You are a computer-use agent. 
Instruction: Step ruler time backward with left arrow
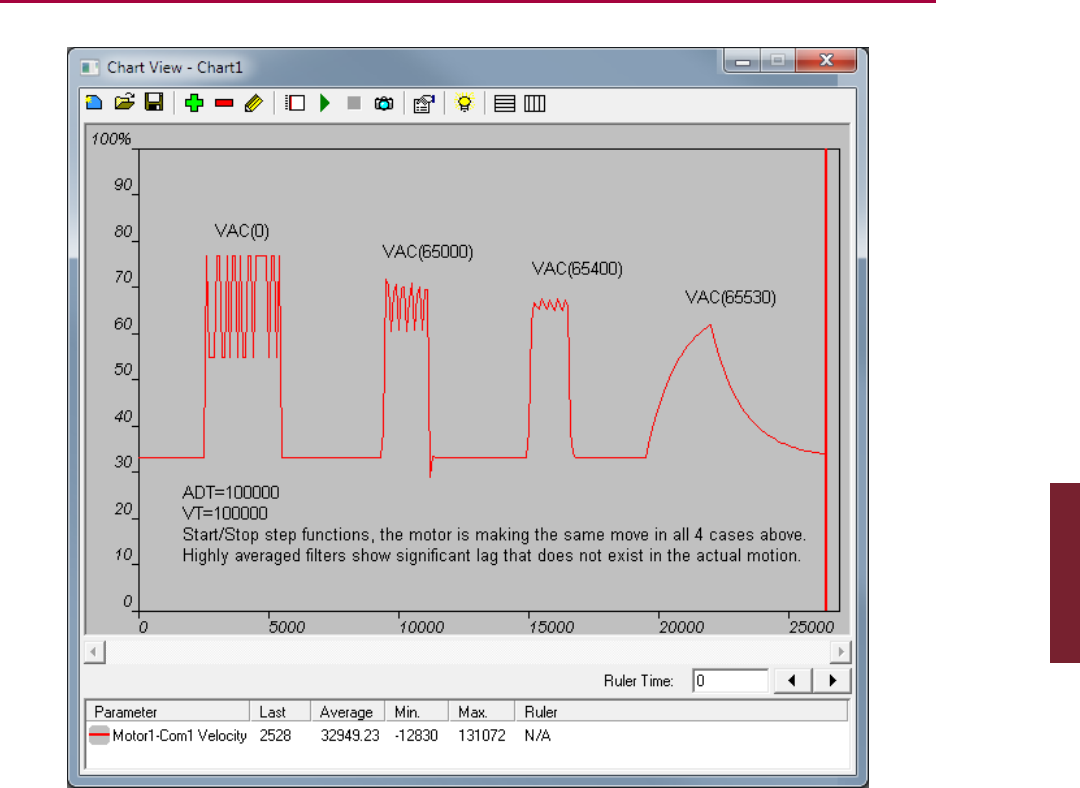pos(792,681)
